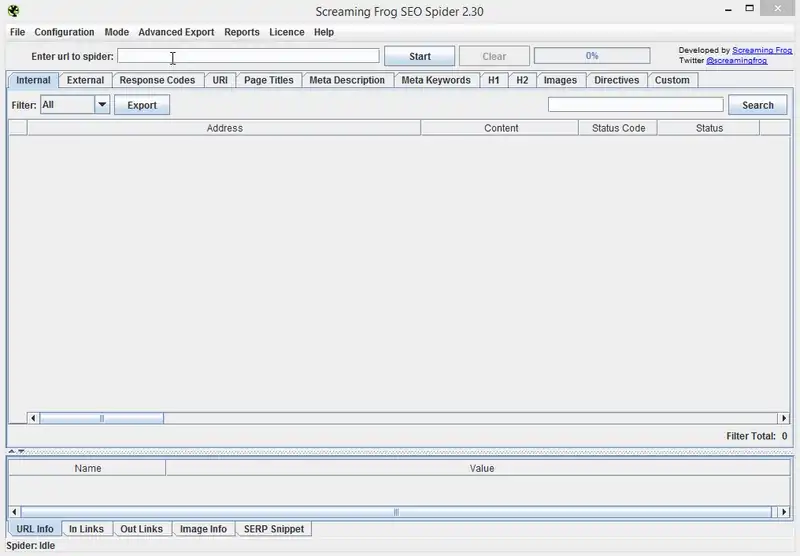Viewport: 800px width, 556px height.
Task: Expand the Filter dropdown arrow
Action: click(x=102, y=105)
